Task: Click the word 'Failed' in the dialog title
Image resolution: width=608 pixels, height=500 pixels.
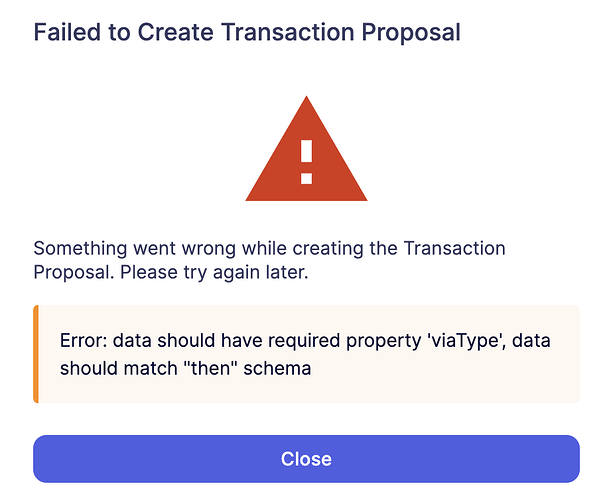Action: click(66, 32)
